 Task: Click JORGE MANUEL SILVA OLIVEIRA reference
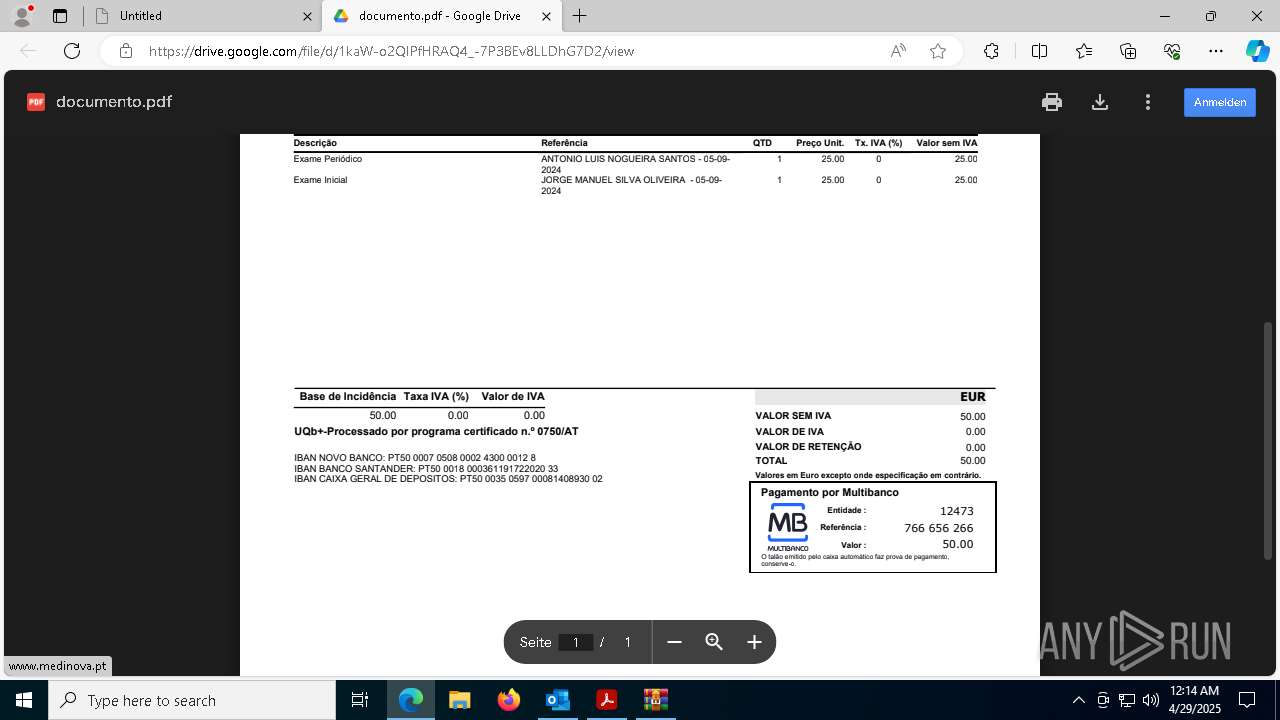pos(631,185)
